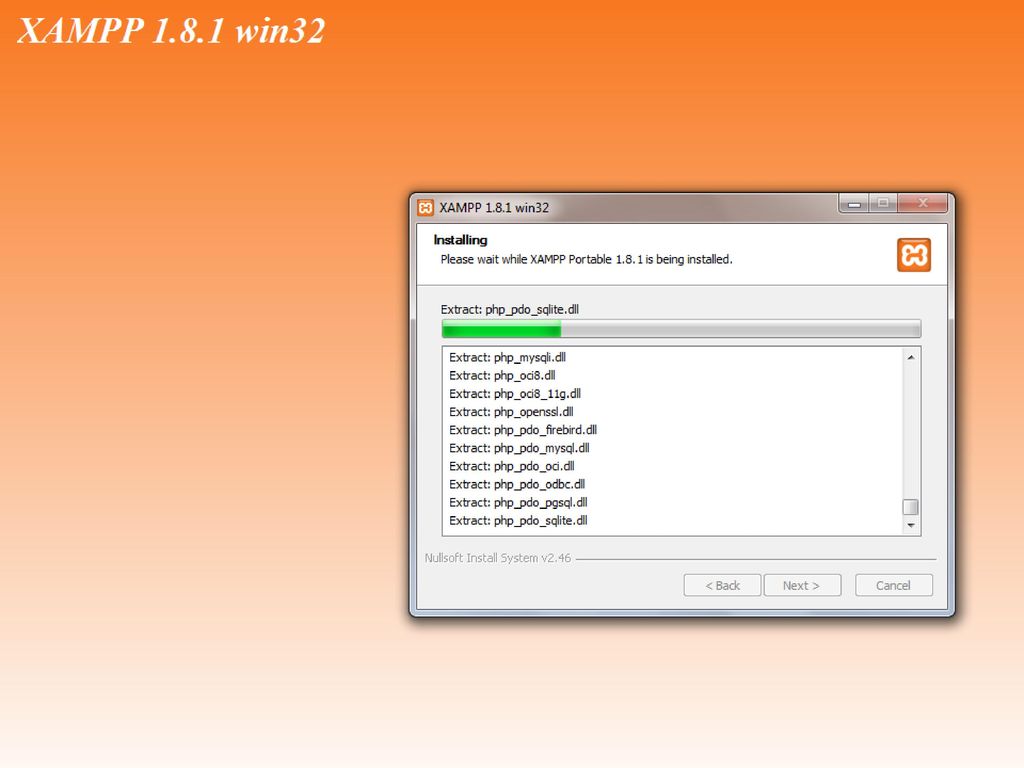Viewport: 1024px width, 768px height.
Task: Select the php_mysqli.dll log entry
Action: coord(507,357)
